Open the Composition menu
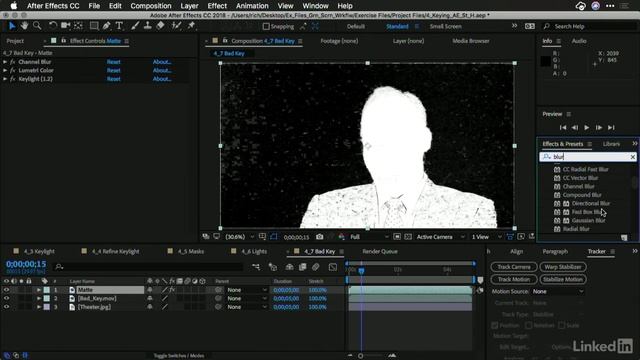 [151, 6]
